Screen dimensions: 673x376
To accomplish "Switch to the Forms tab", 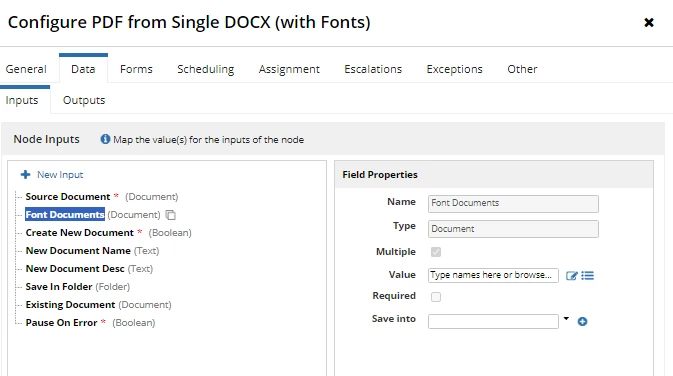I will [x=136, y=69].
